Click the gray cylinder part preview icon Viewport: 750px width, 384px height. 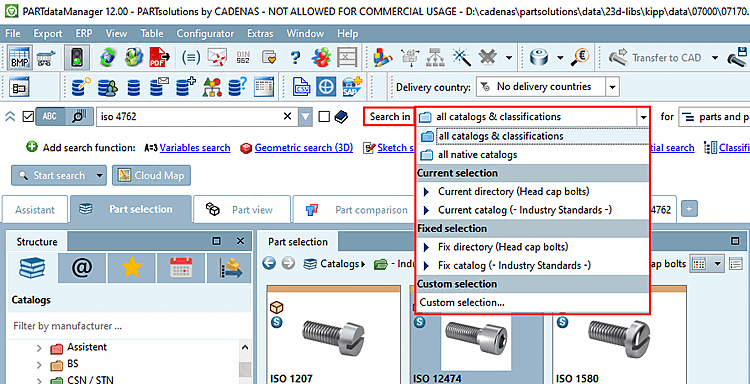pyautogui.click(x=540, y=58)
